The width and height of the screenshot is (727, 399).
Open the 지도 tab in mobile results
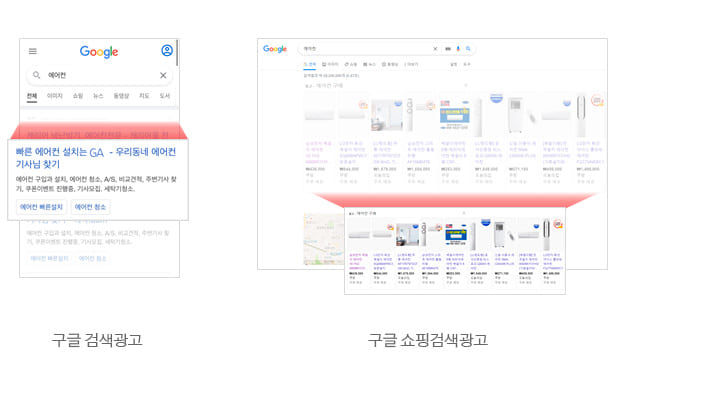click(144, 96)
